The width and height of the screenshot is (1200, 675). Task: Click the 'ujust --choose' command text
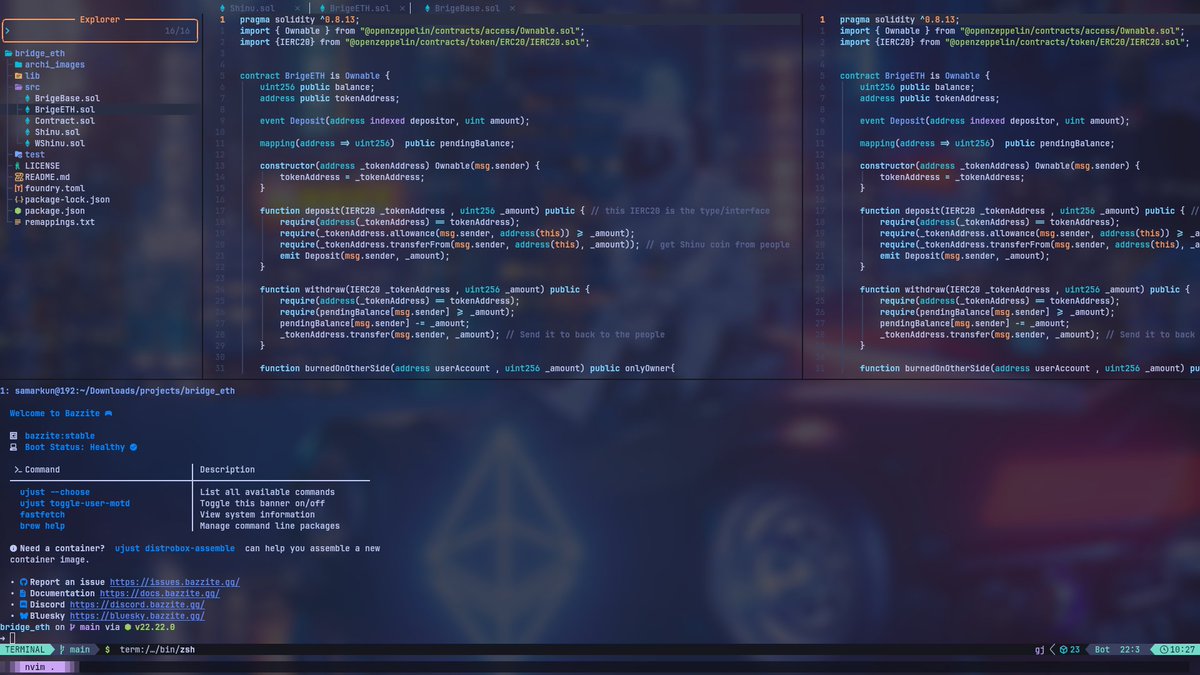click(x=55, y=492)
